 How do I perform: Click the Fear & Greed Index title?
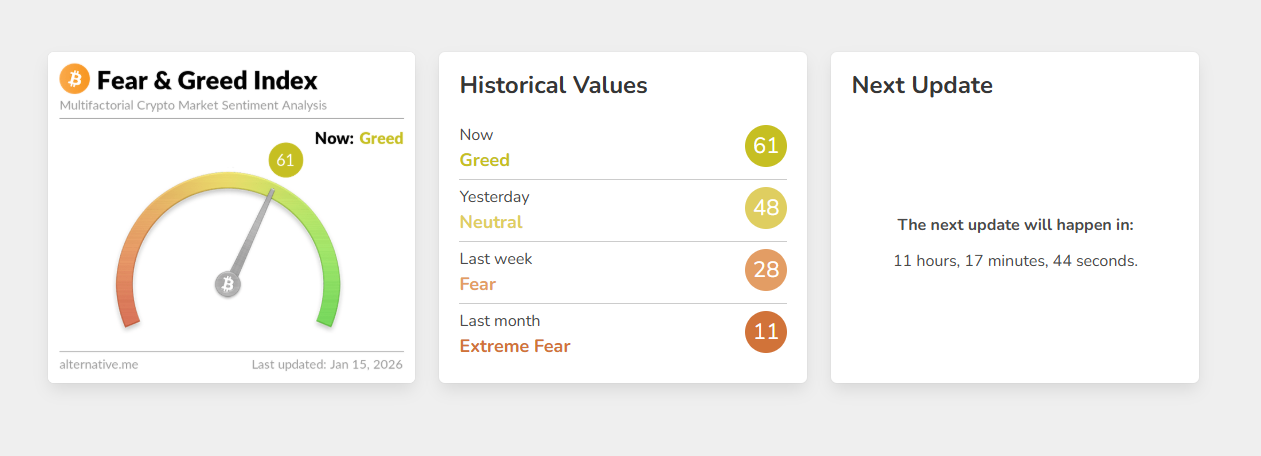[207, 80]
